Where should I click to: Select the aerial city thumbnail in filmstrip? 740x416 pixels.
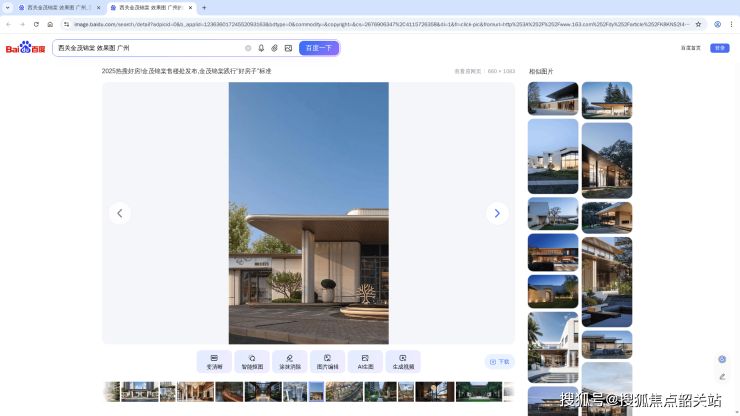click(x=344, y=392)
